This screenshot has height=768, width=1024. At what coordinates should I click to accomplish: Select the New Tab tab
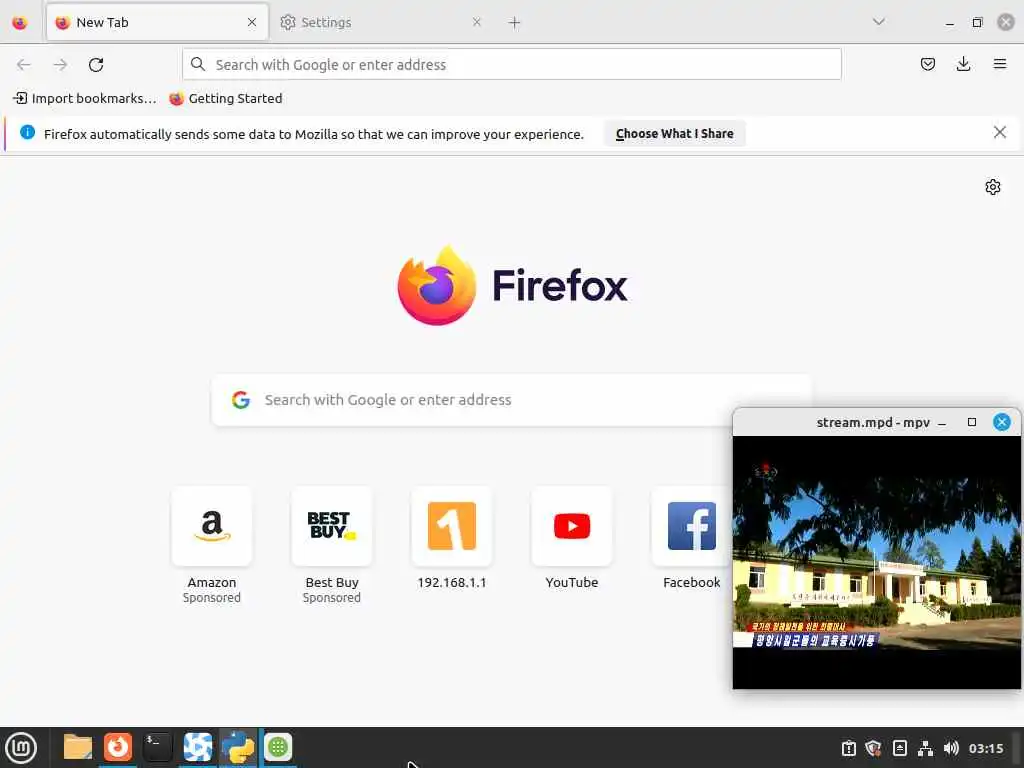pos(157,23)
